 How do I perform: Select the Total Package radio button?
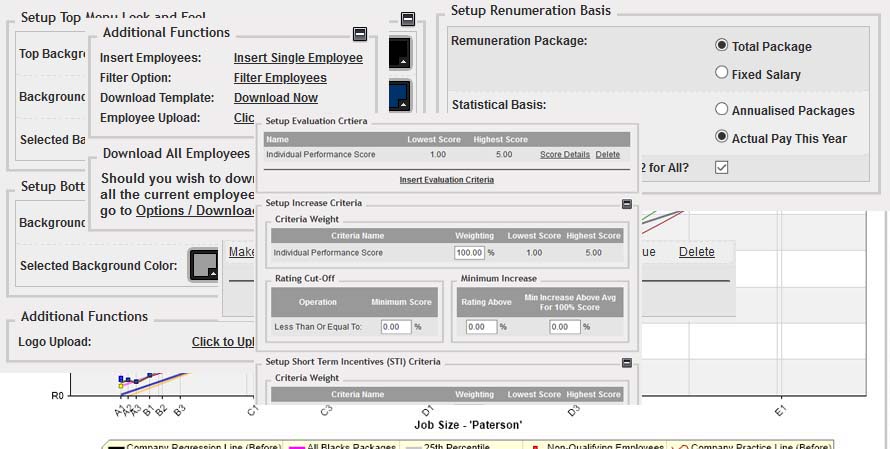722,46
